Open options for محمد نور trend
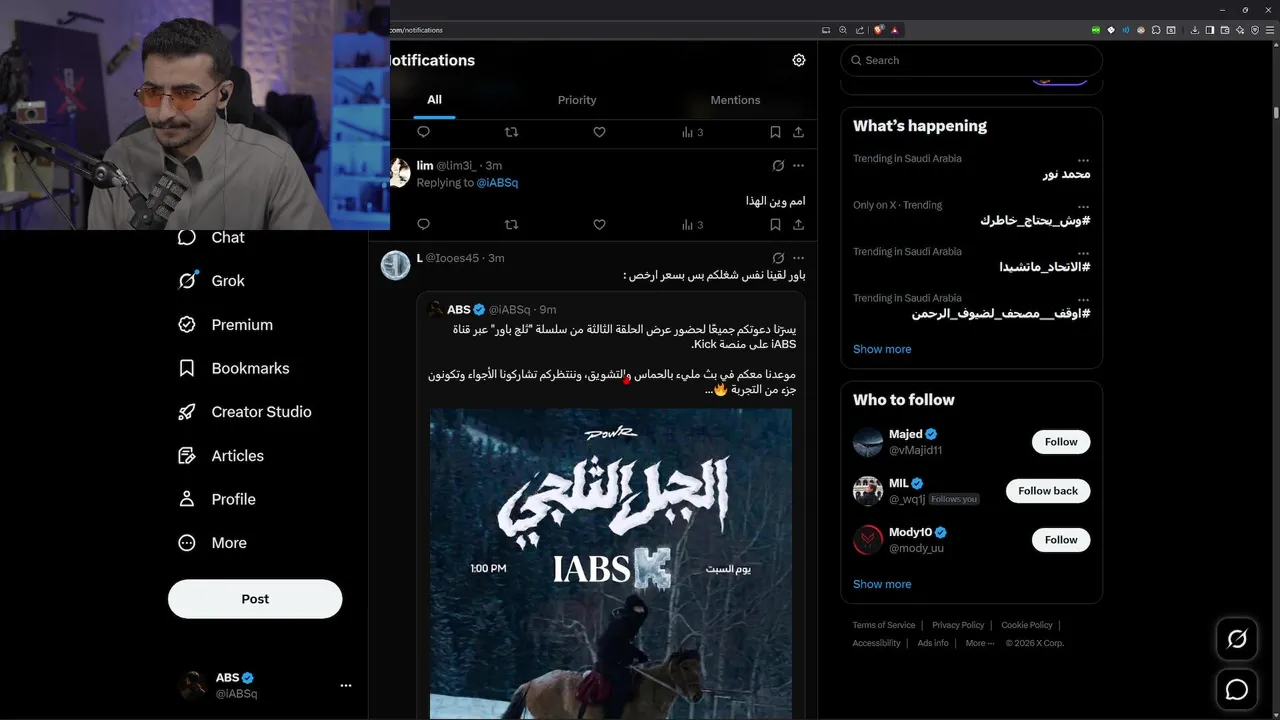Image resolution: width=1280 pixels, height=720 pixels. pos(1083,160)
